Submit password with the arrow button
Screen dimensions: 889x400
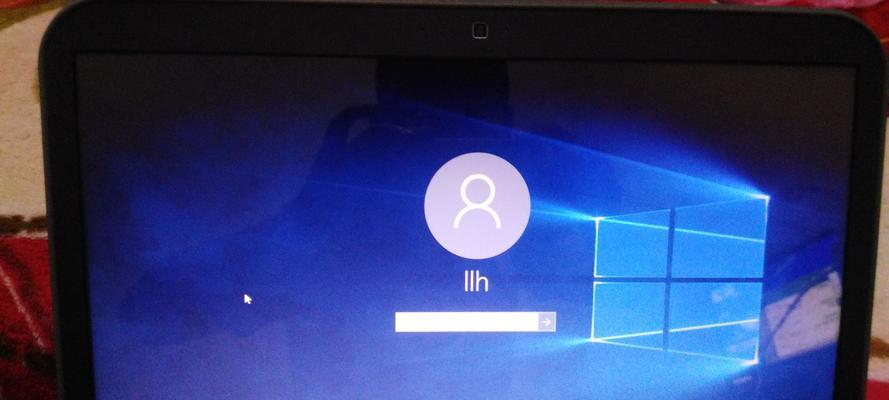pyautogui.click(x=547, y=322)
